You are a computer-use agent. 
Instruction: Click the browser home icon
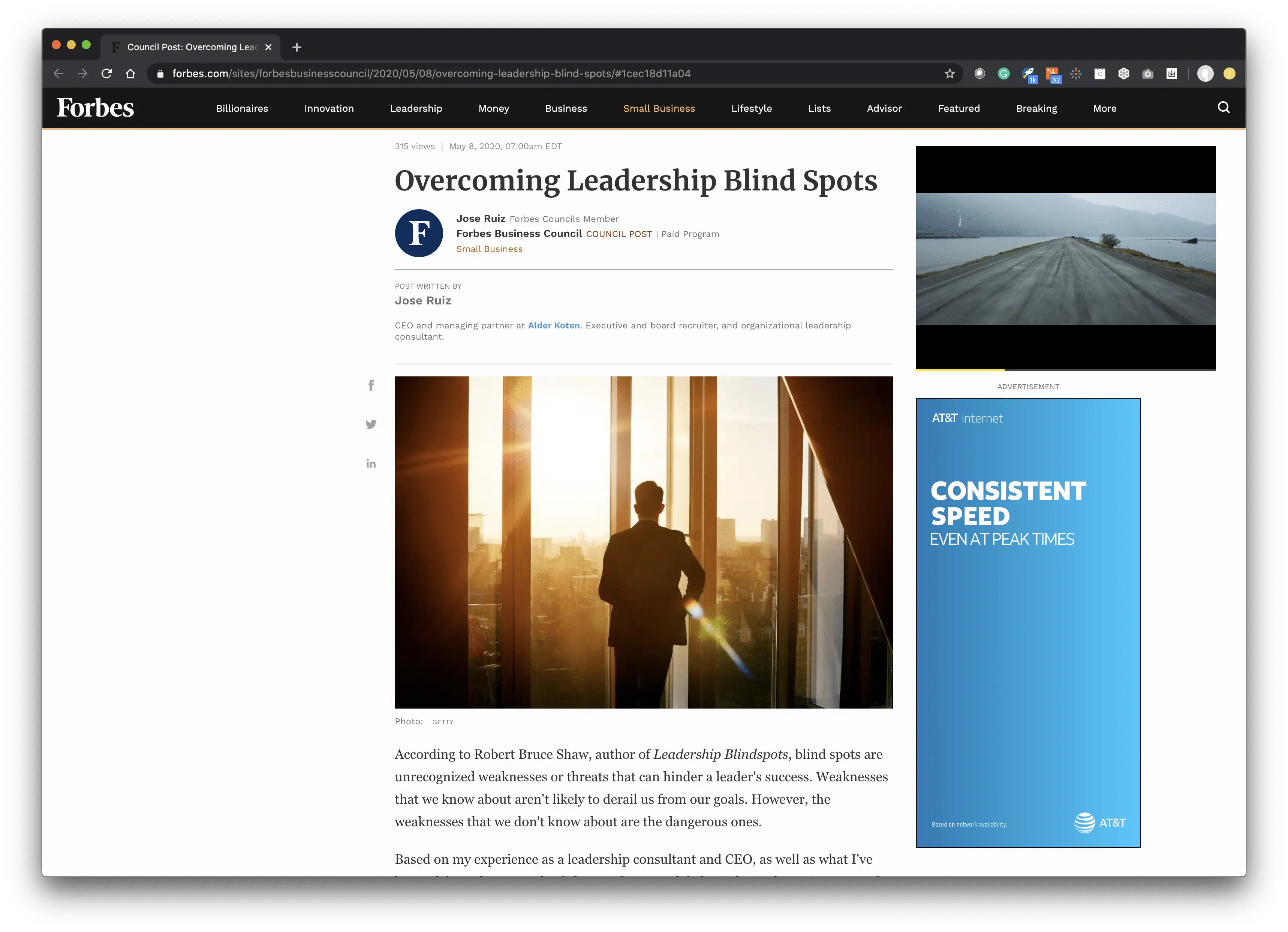pyautogui.click(x=130, y=74)
